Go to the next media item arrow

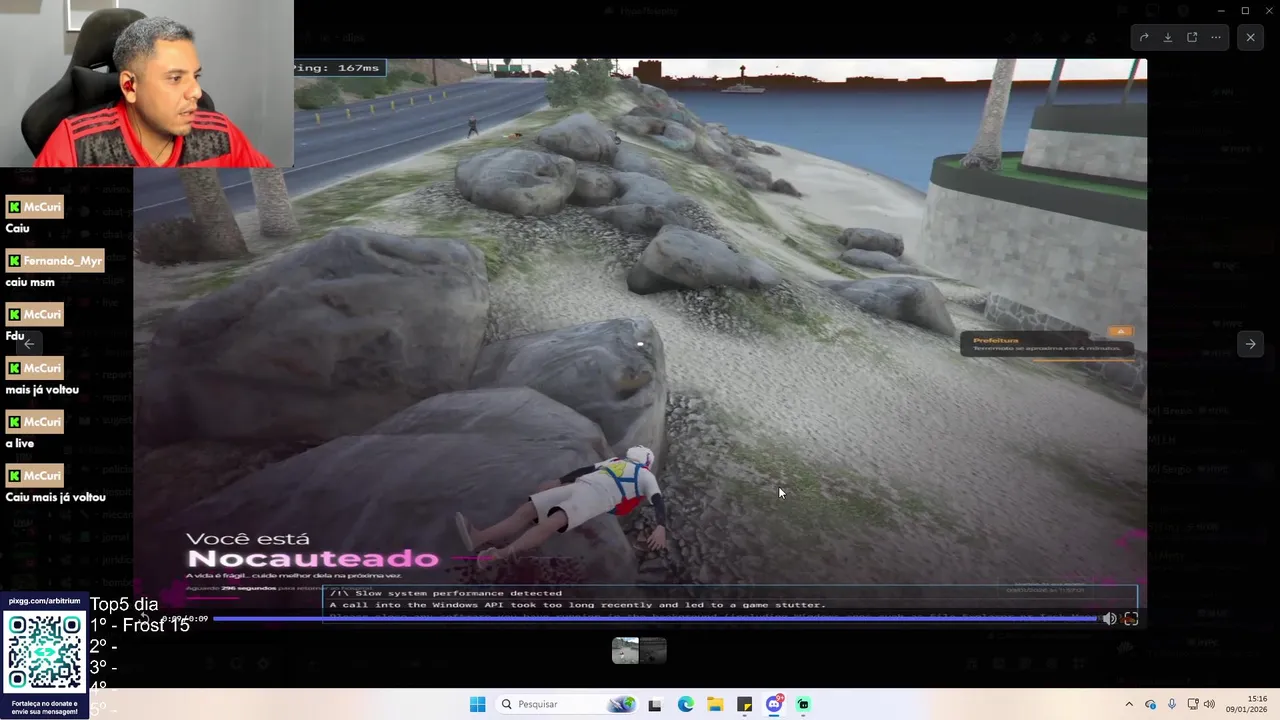point(1250,343)
